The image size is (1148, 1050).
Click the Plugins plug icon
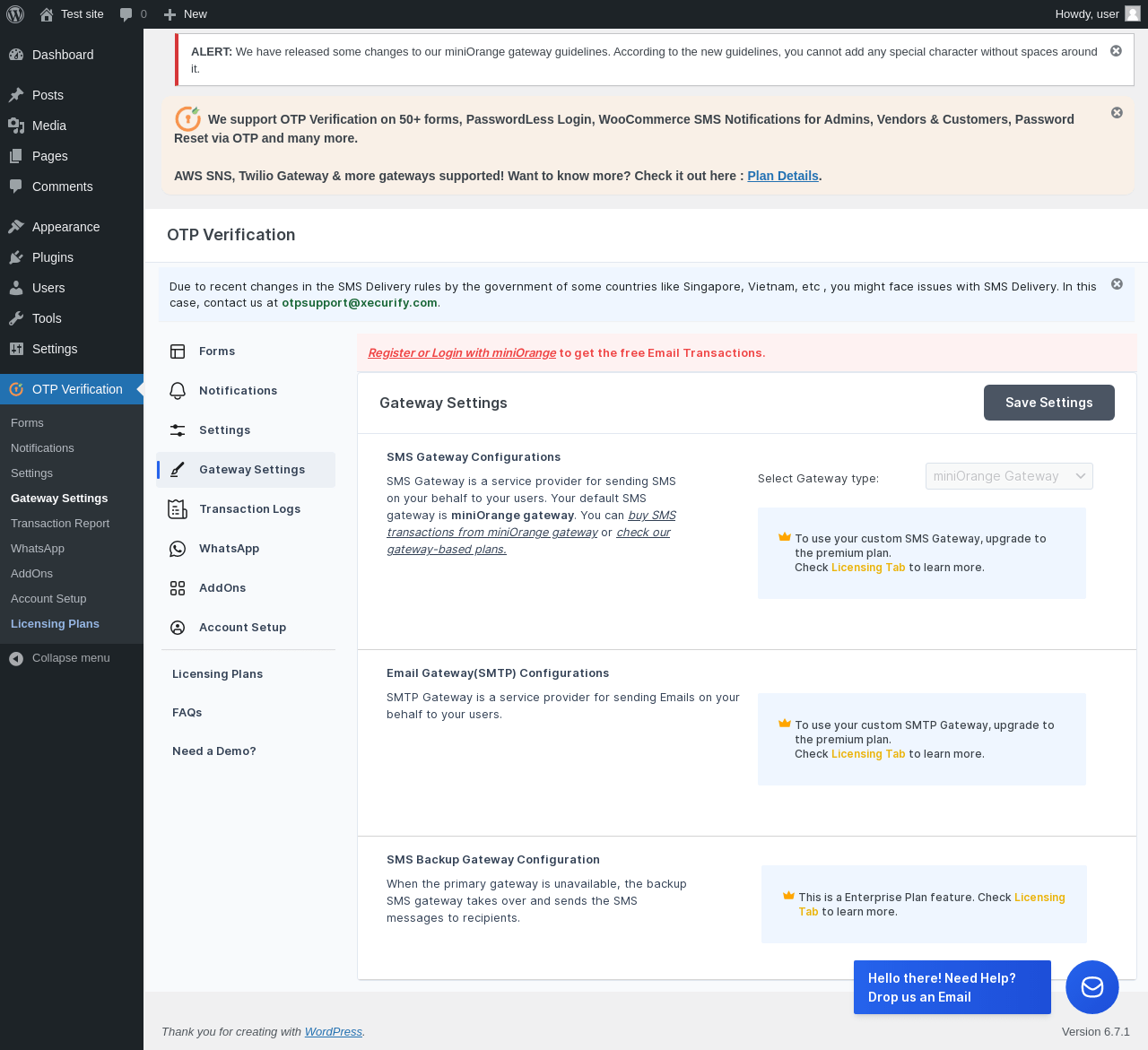coord(16,257)
